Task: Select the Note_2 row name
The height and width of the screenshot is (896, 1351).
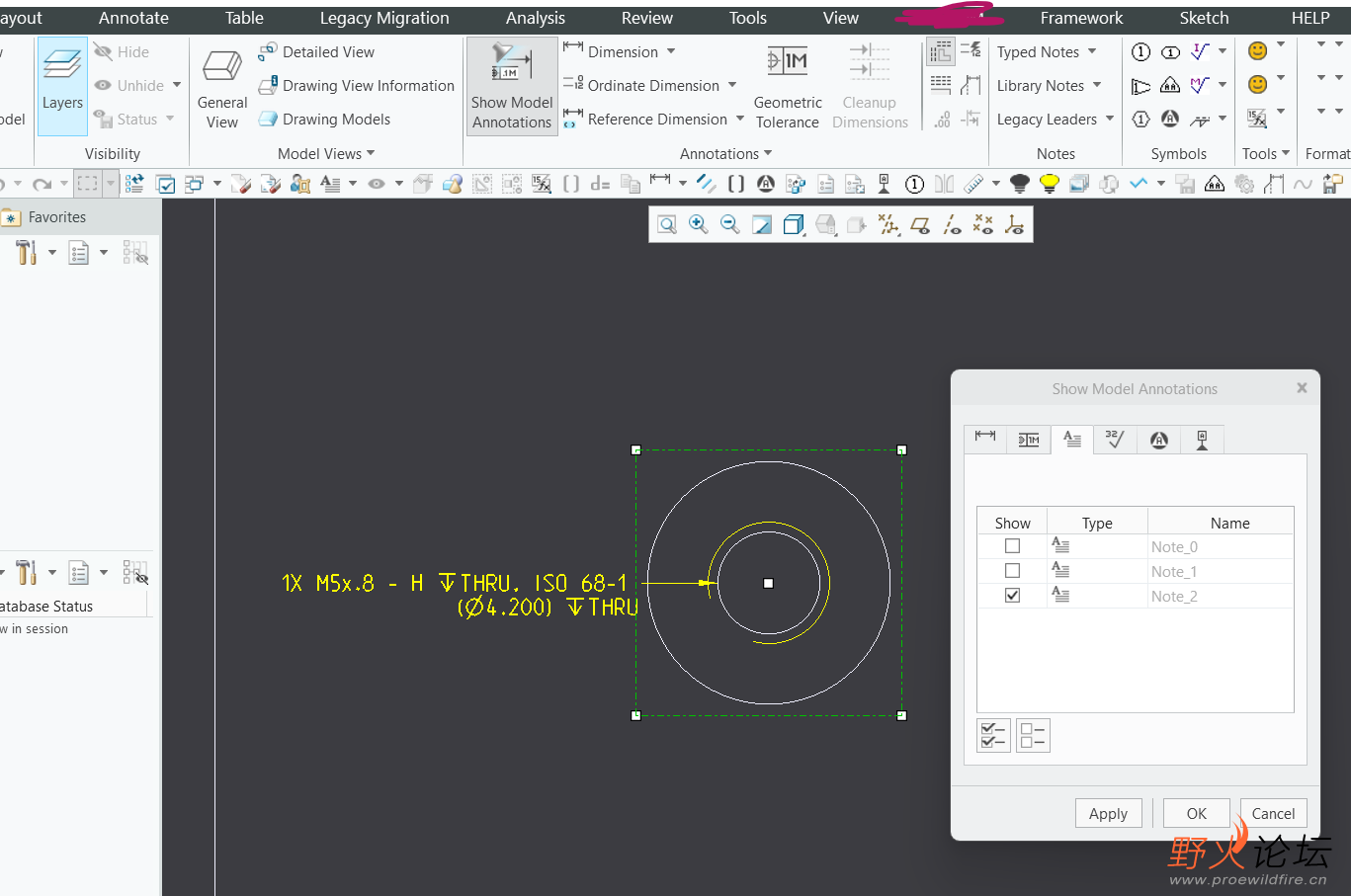Action: (1174, 597)
